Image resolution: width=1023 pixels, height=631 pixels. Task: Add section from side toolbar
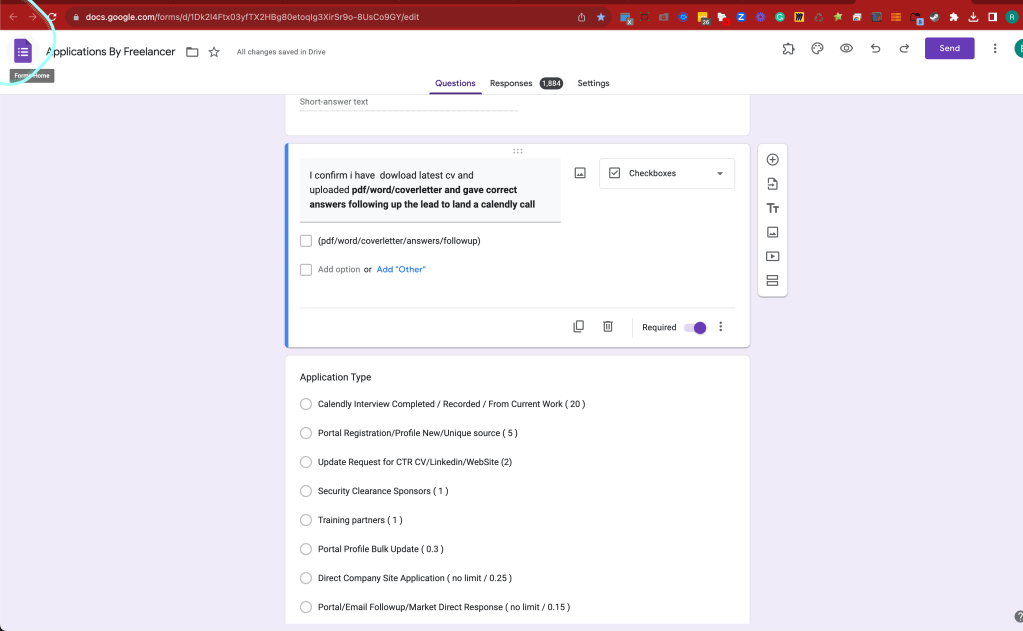[772, 281]
